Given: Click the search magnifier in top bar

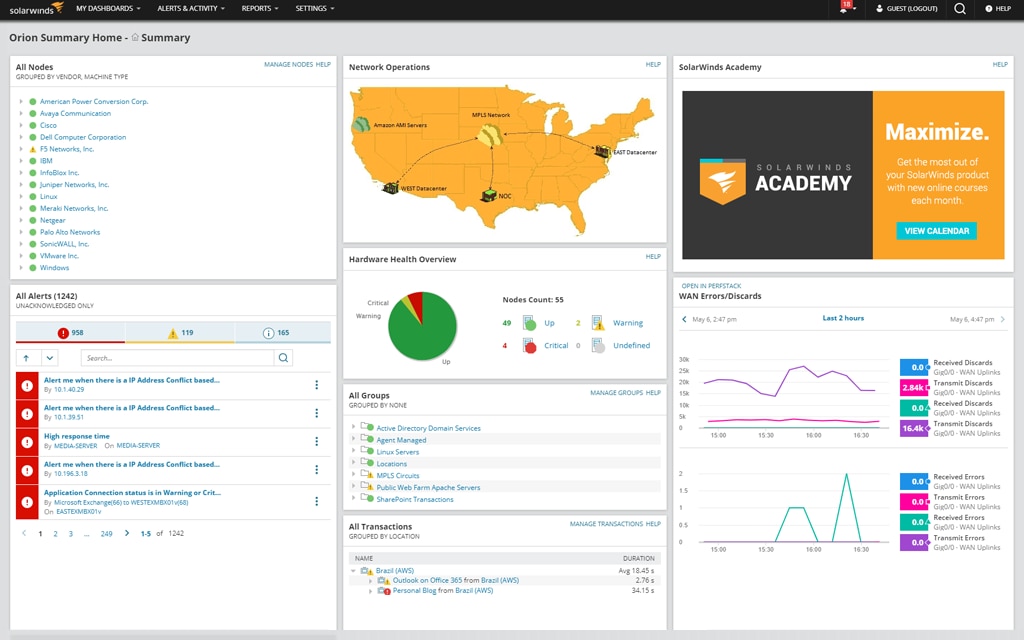Looking at the screenshot, I should (x=960, y=8).
